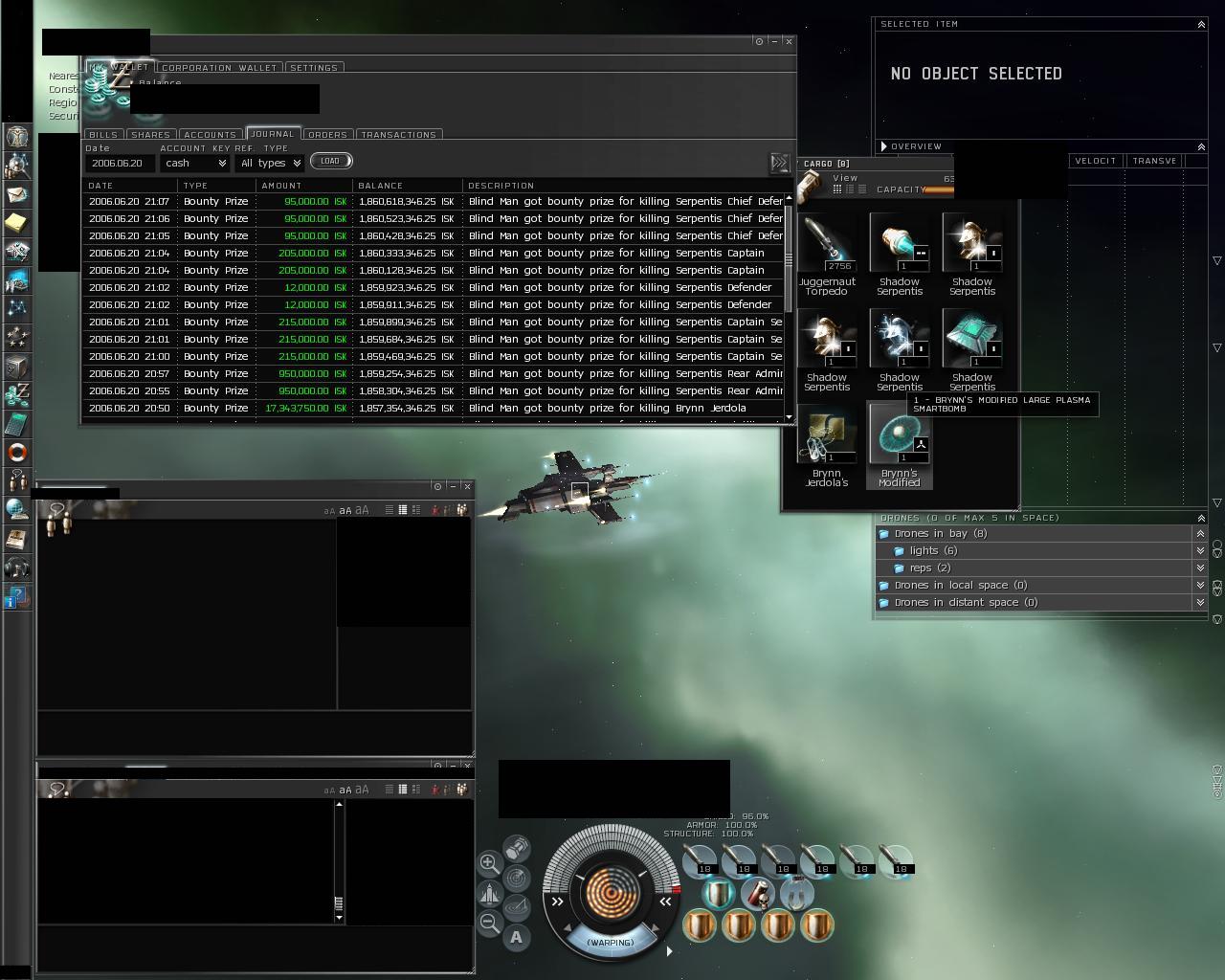
Task: Open the HUD radar scanner button
Action: (x=517, y=878)
